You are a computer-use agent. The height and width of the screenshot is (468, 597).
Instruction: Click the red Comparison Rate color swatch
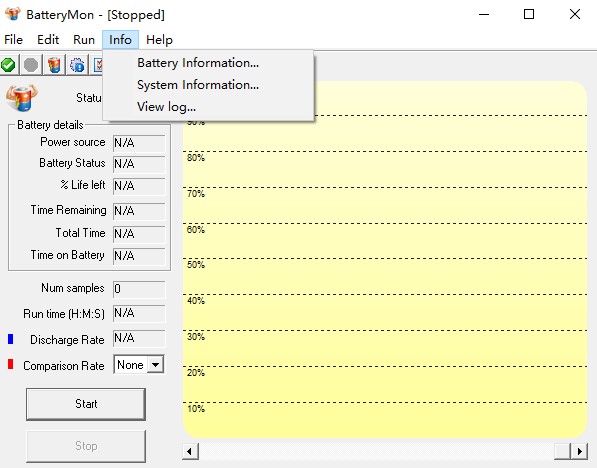pos(11,364)
